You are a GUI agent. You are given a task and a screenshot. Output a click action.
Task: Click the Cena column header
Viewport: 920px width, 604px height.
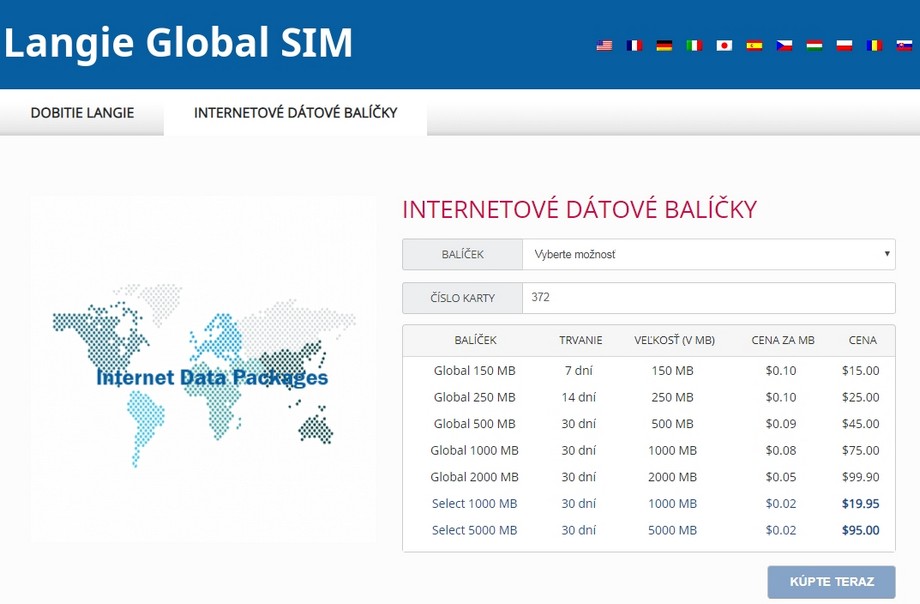click(x=862, y=340)
